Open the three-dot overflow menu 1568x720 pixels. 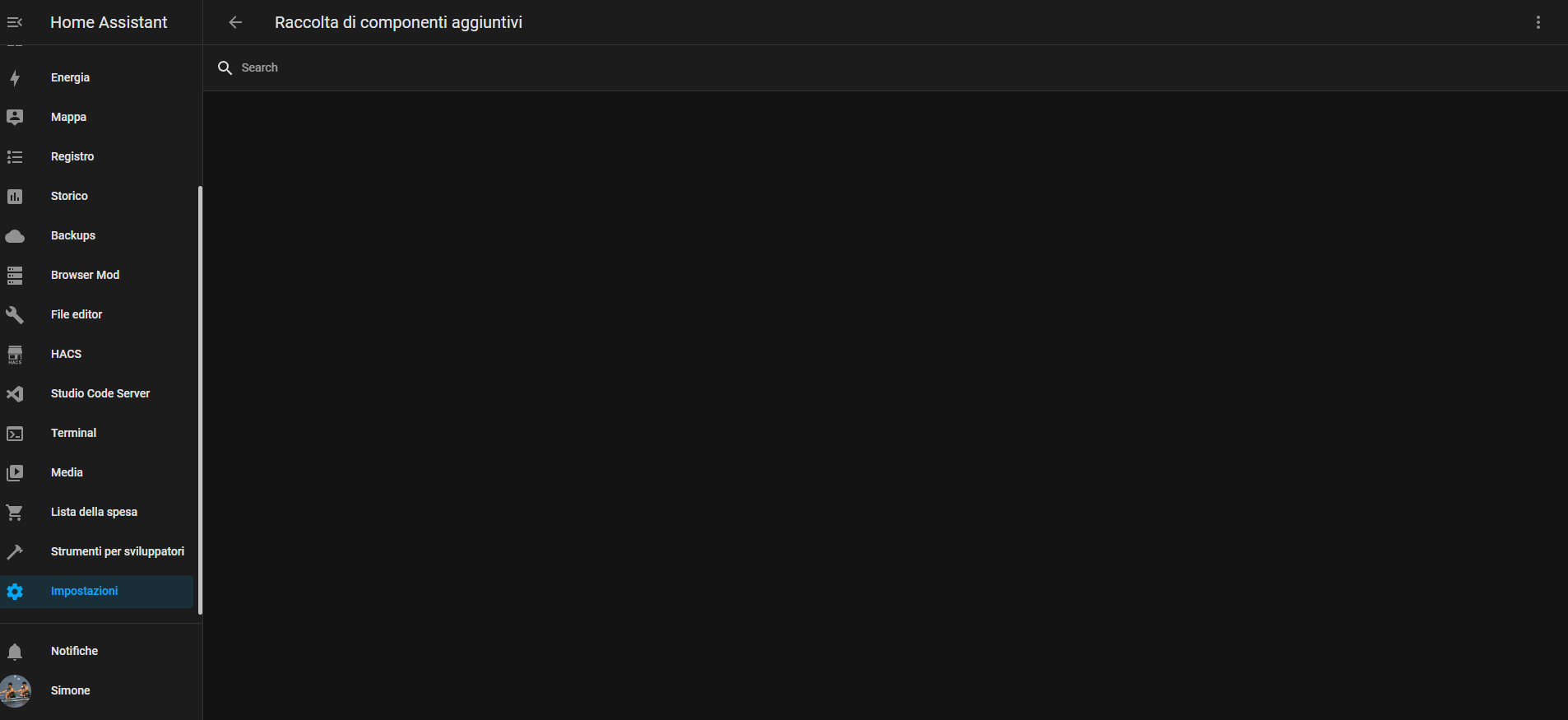pos(1538,22)
